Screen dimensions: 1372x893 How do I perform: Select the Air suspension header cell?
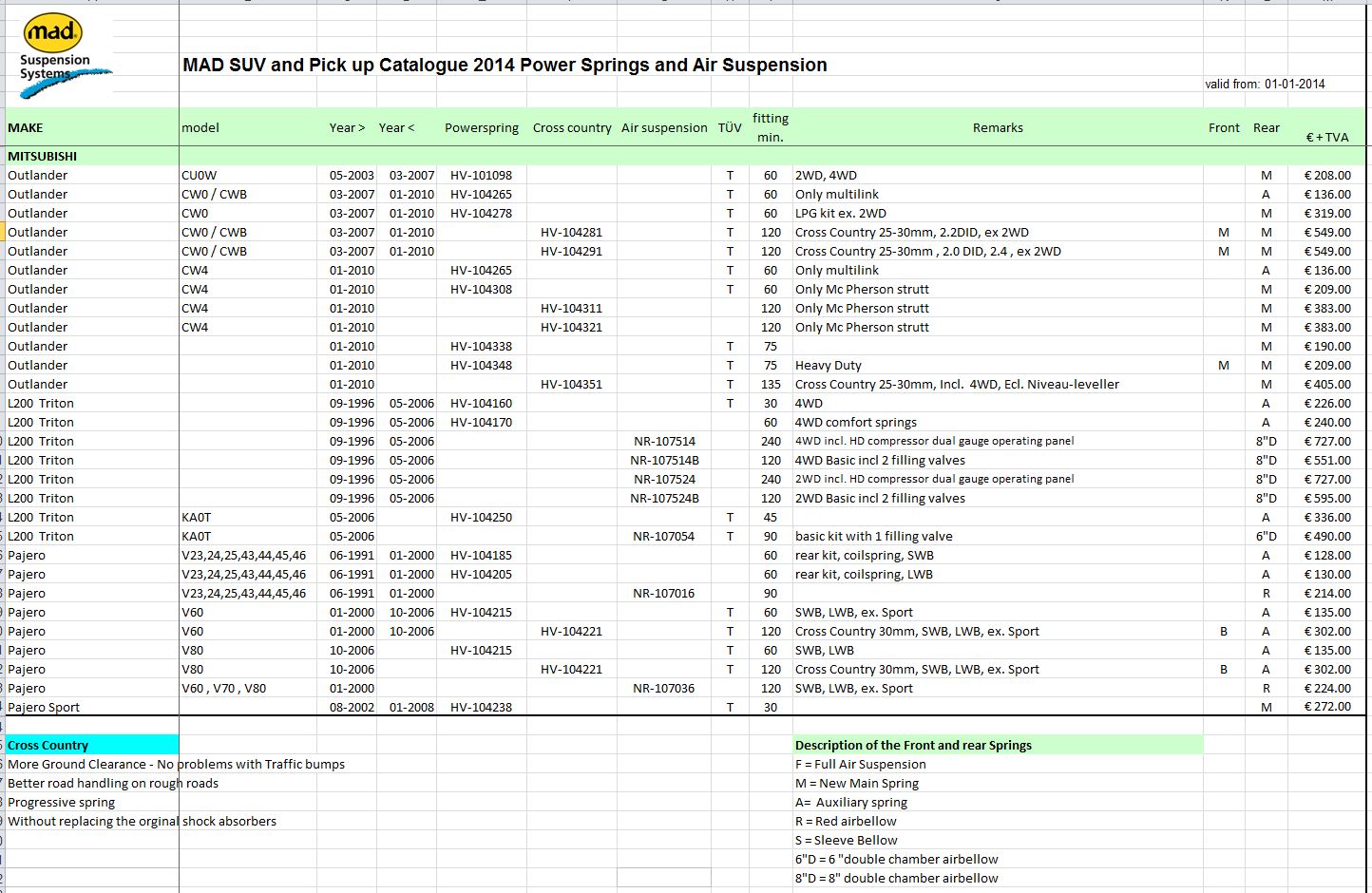click(x=664, y=128)
